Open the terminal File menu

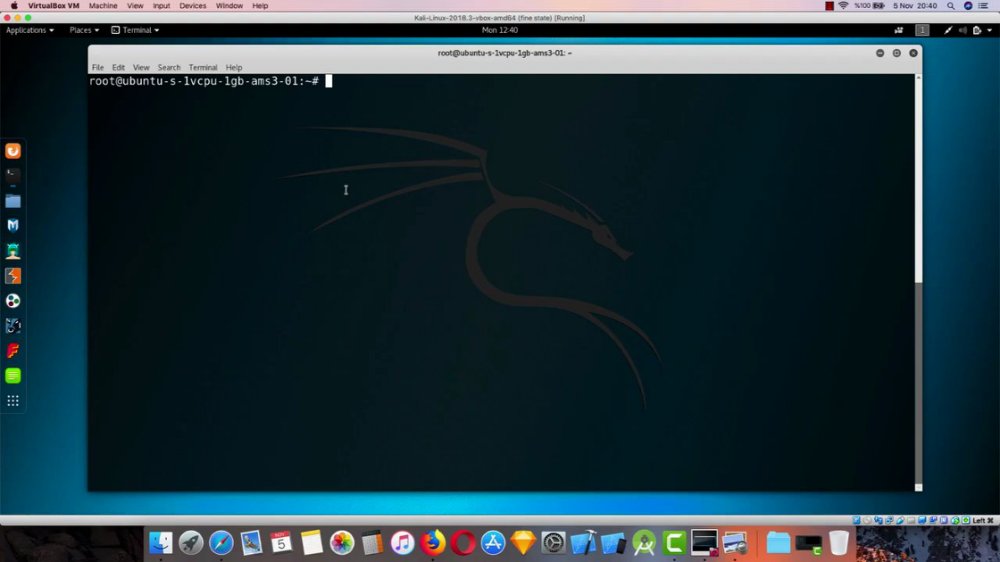pyautogui.click(x=98, y=67)
